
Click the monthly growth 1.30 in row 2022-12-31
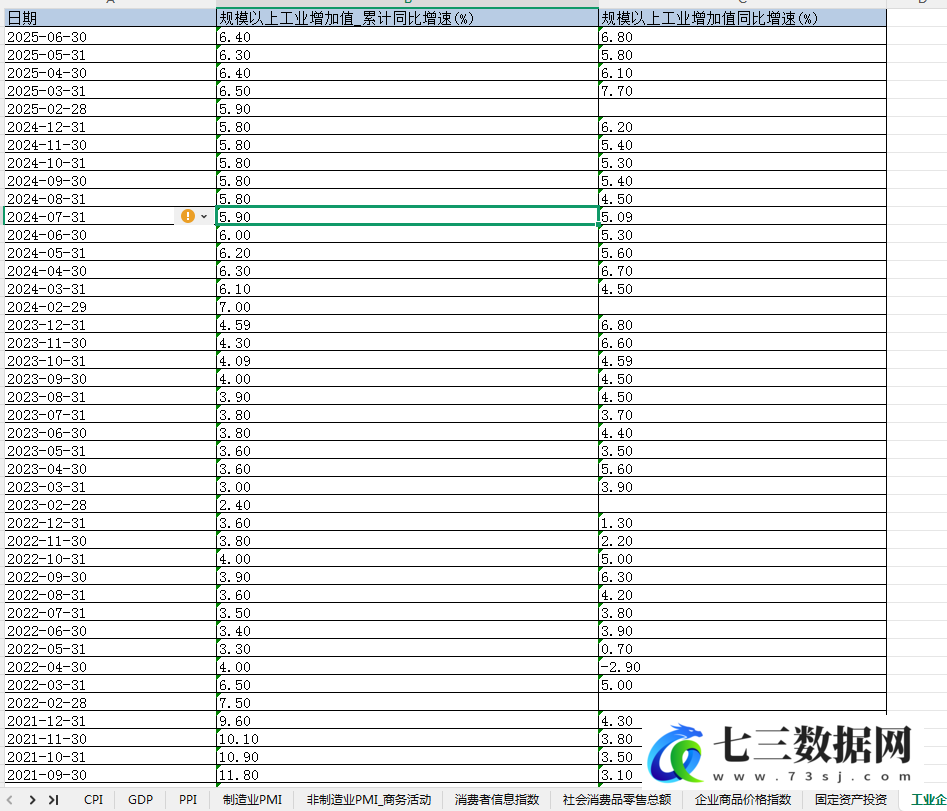[x=743, y=523]
